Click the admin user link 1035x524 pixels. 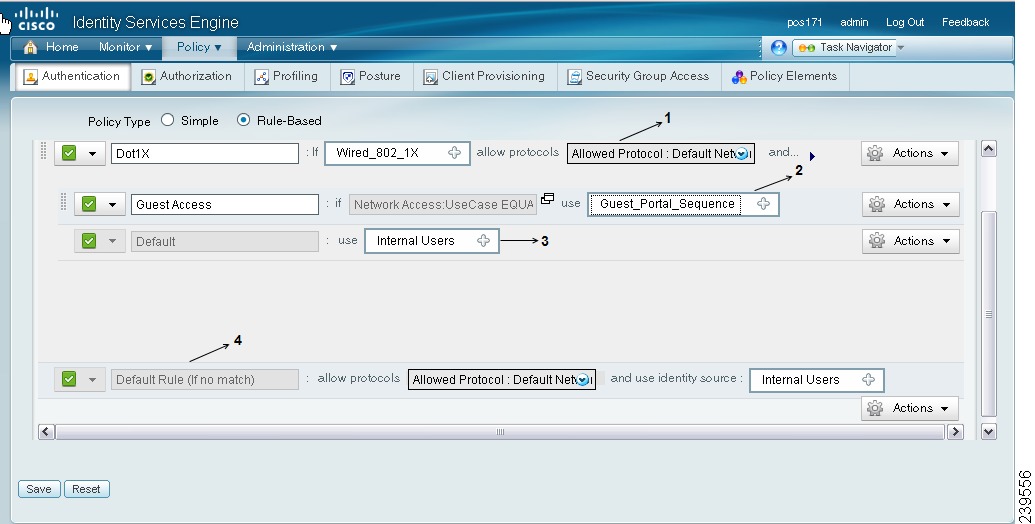point(854,22)
